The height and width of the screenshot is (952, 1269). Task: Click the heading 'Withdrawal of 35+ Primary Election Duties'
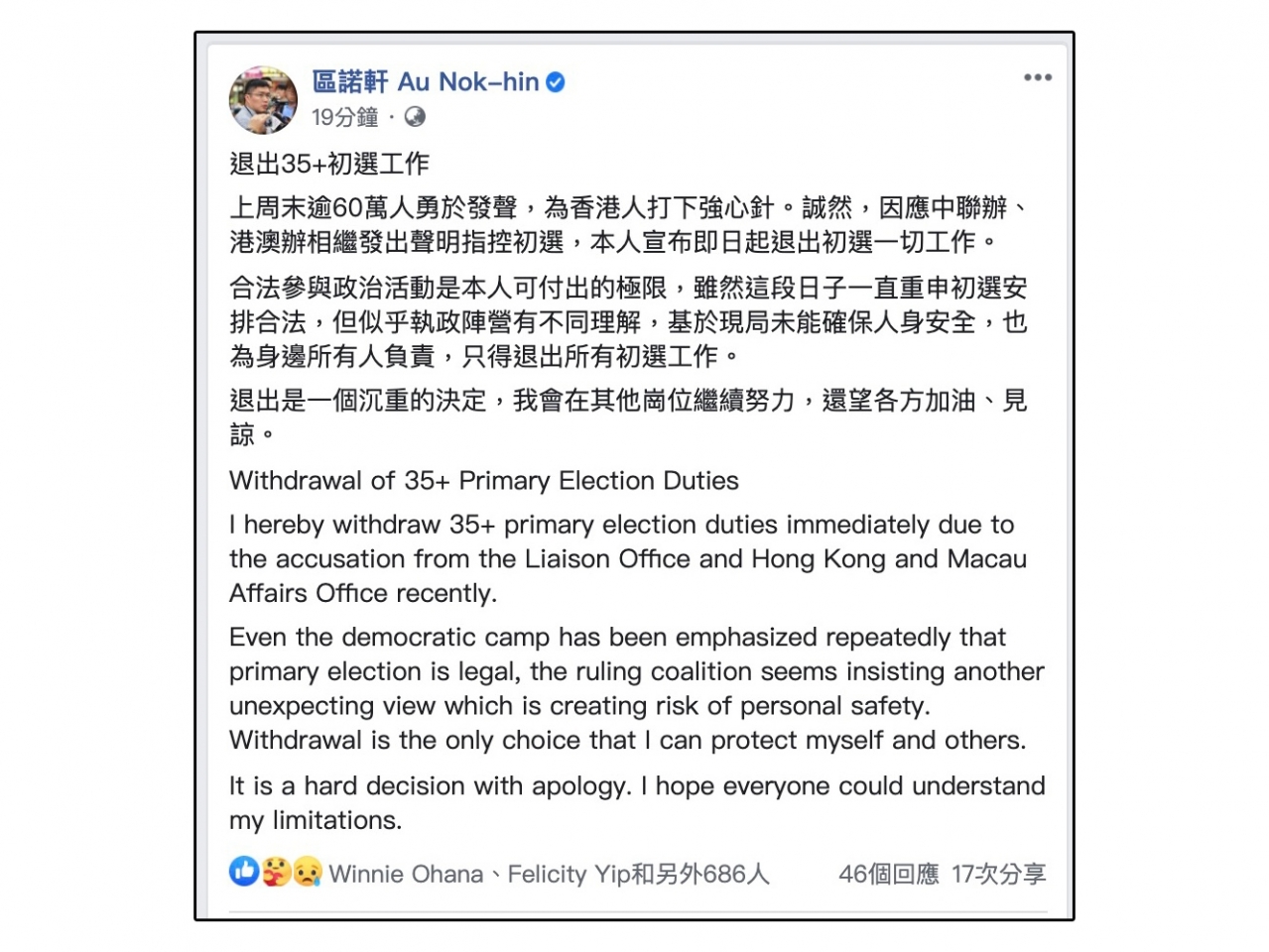[484, 481]
